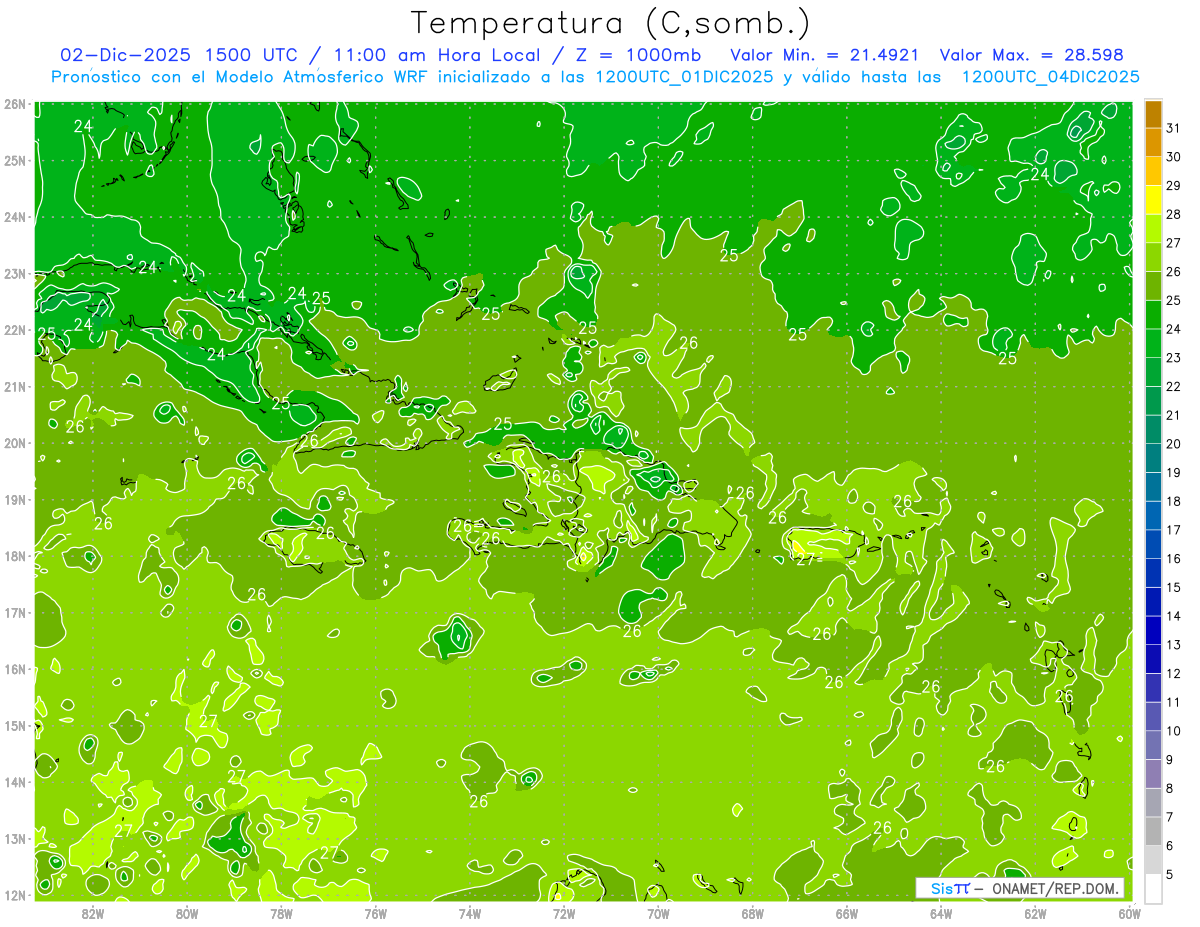Click color bar segment between 19 and 20
Screen dimensions: 1200x927
[x=1153, y=458]
